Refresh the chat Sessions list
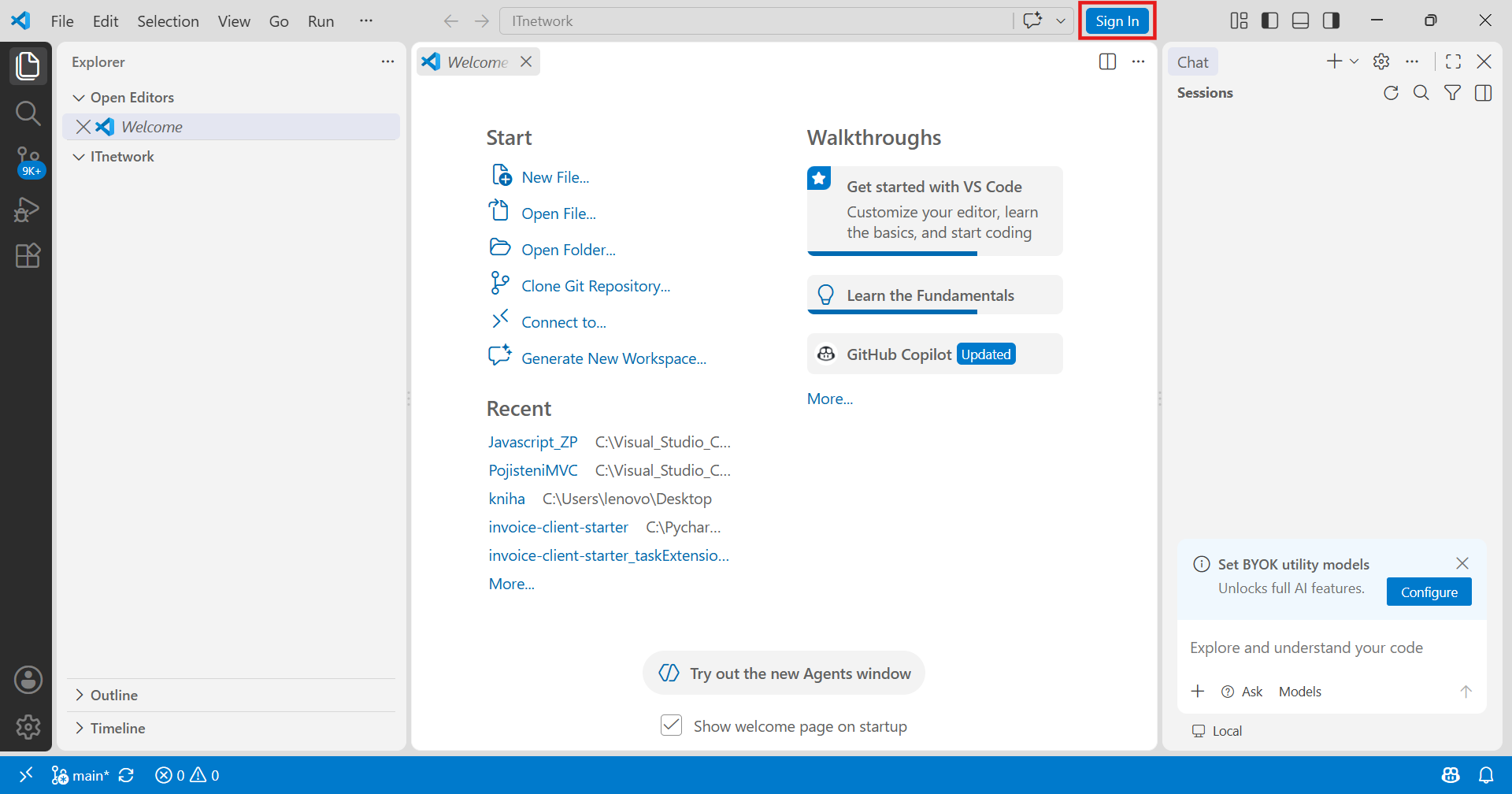1512x794 pixels. coord(1391,93)
